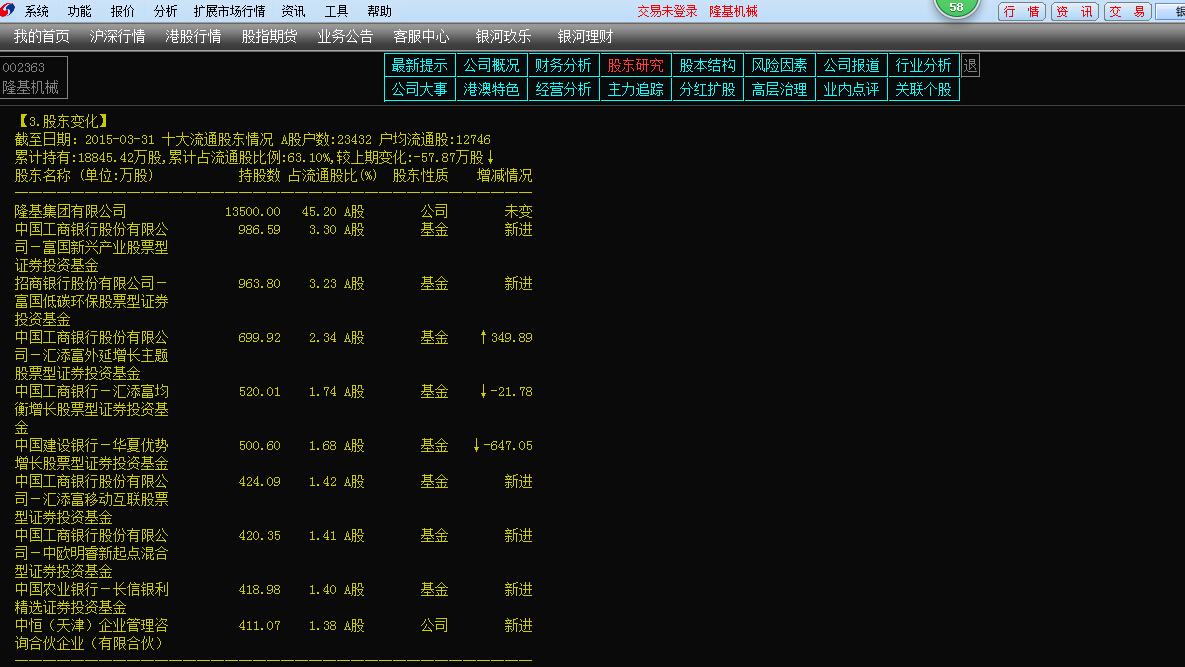Switch to 股指期货 tab
Image resolution: width=1185 pixels, height=667 pixels.
click(x=269, y=37)
